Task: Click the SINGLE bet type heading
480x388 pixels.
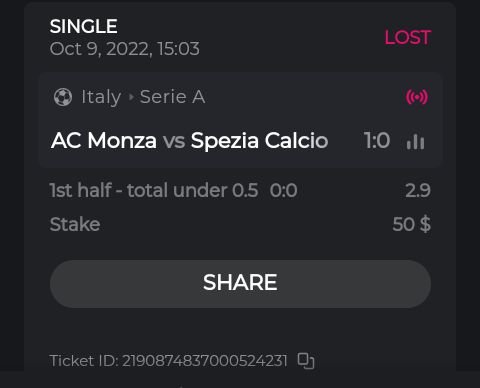Action: click(84, 26)
